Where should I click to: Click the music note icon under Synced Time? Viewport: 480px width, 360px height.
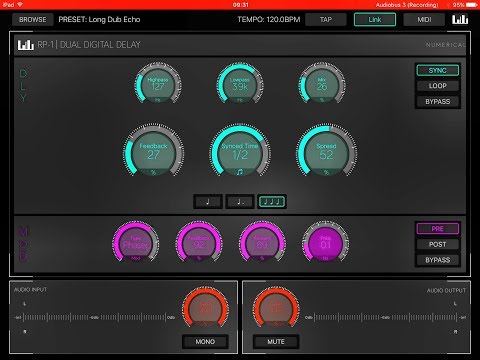[240, 172]
